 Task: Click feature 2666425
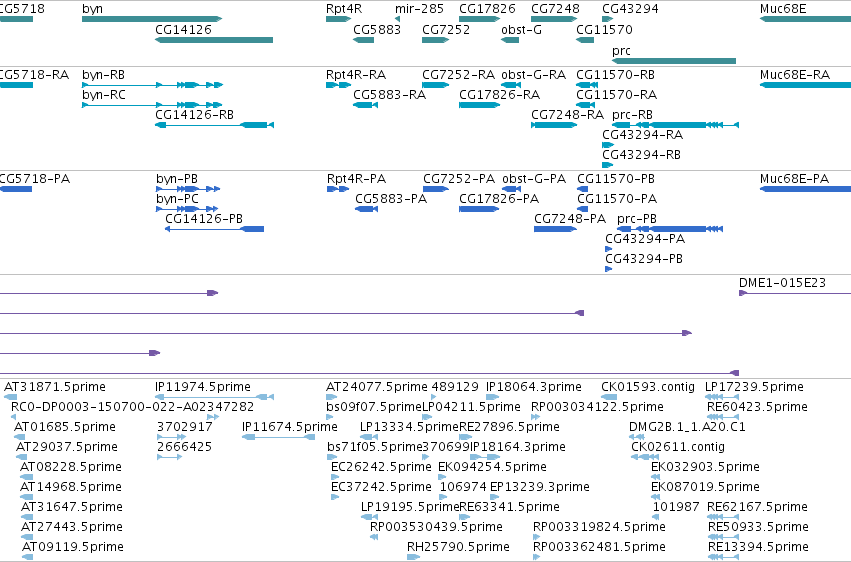pos(169,457)
